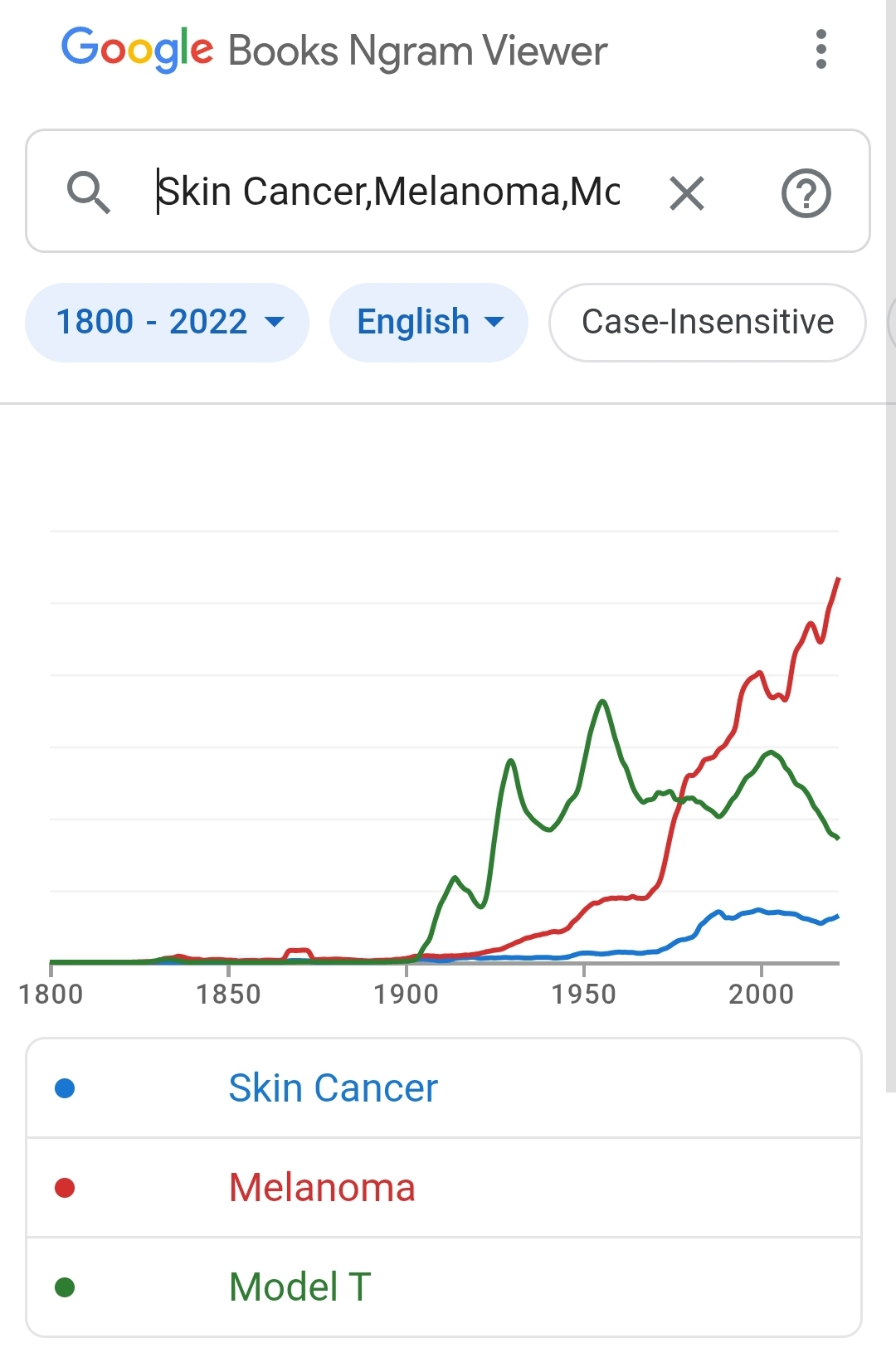Click the Google logo
Viewport: 896px width, 1367px height.
[x=138, y=49]
